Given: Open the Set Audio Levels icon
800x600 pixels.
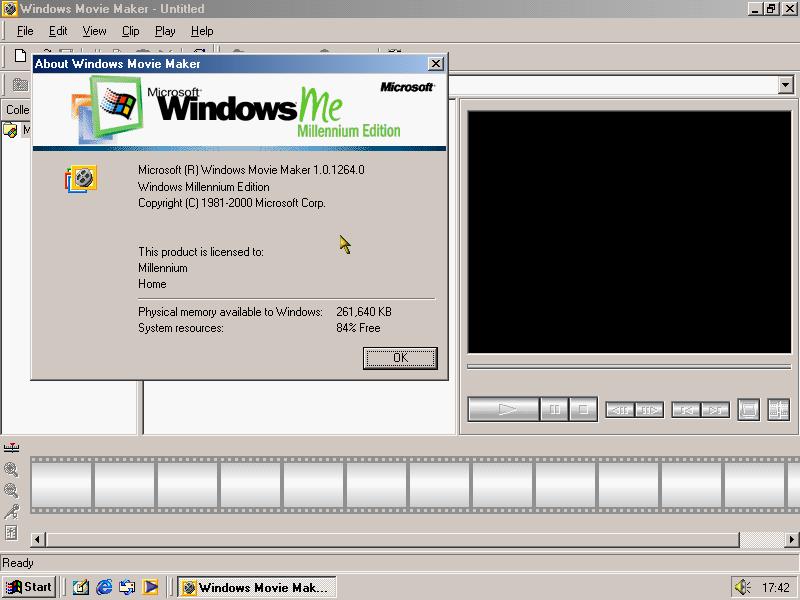Looking at the screenshot, I should point(11,532).
